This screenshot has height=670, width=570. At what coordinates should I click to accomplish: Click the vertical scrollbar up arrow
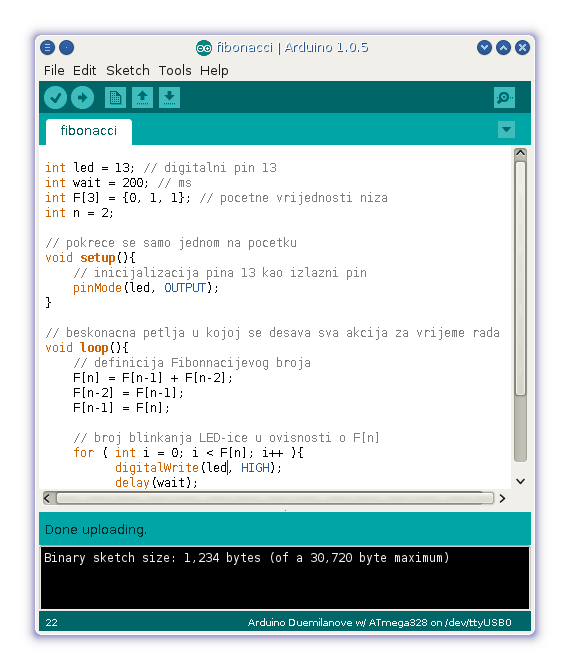pos(520,153)
